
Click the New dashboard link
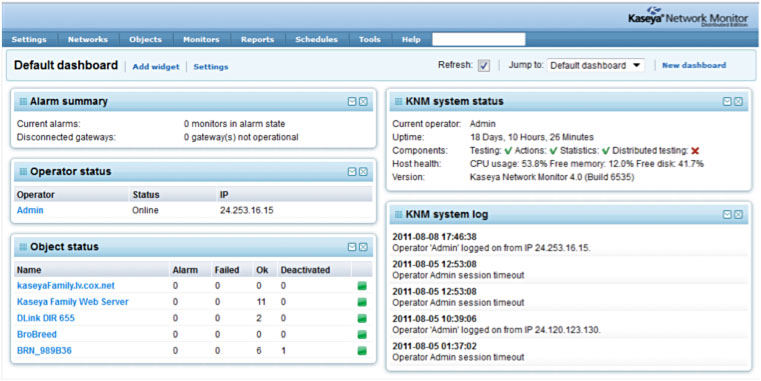pos(694,65)
